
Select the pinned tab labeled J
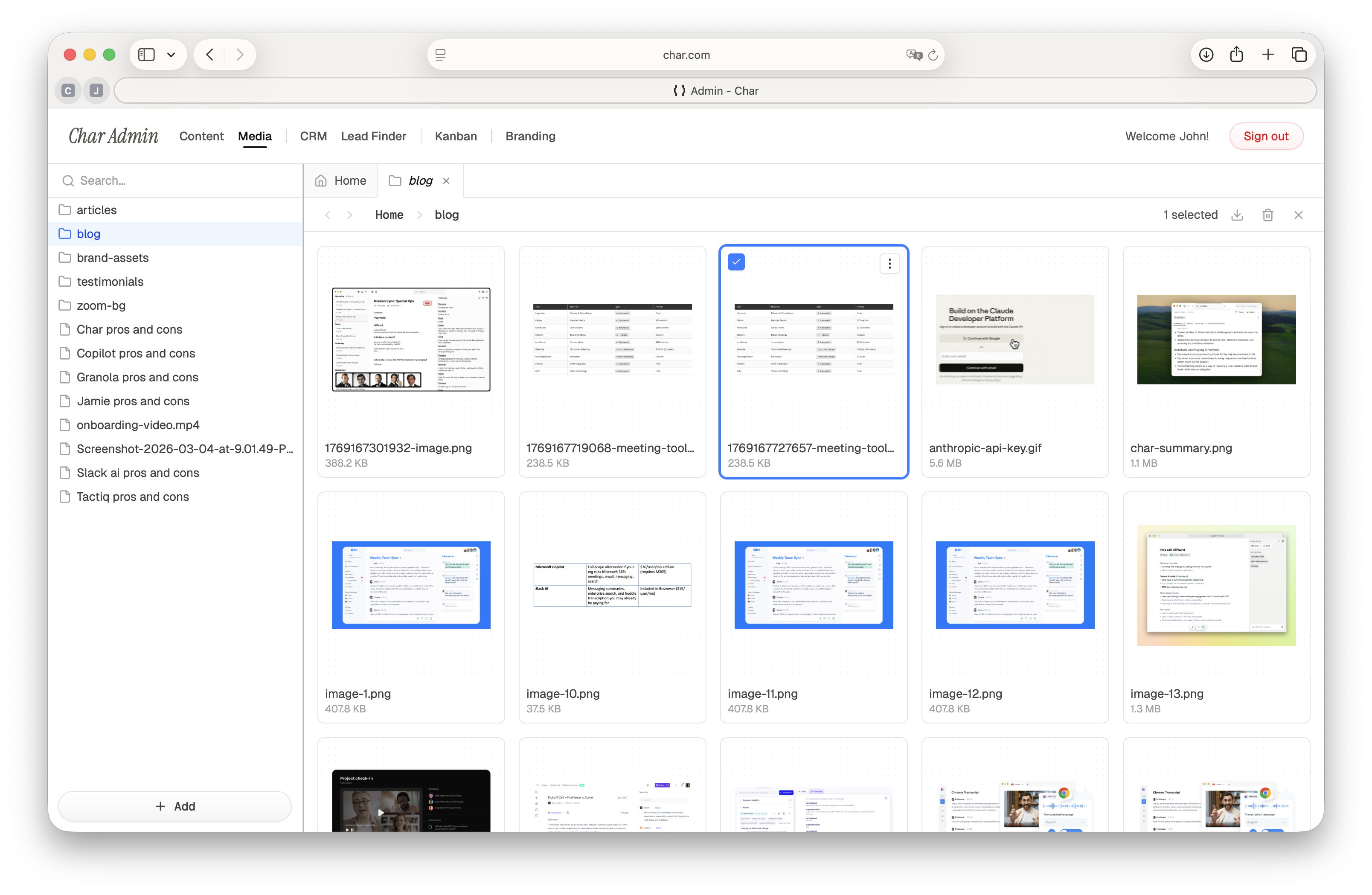(96, 90)
